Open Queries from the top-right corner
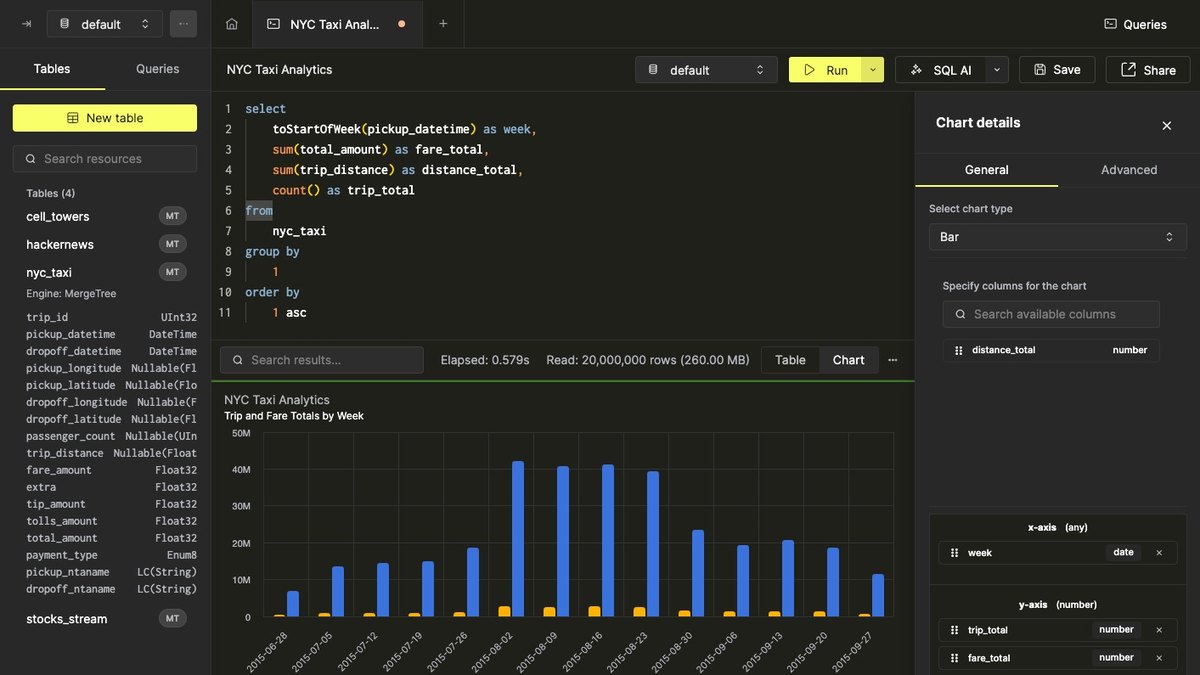The image size is (1200, 675). [x=1135, y=24]
